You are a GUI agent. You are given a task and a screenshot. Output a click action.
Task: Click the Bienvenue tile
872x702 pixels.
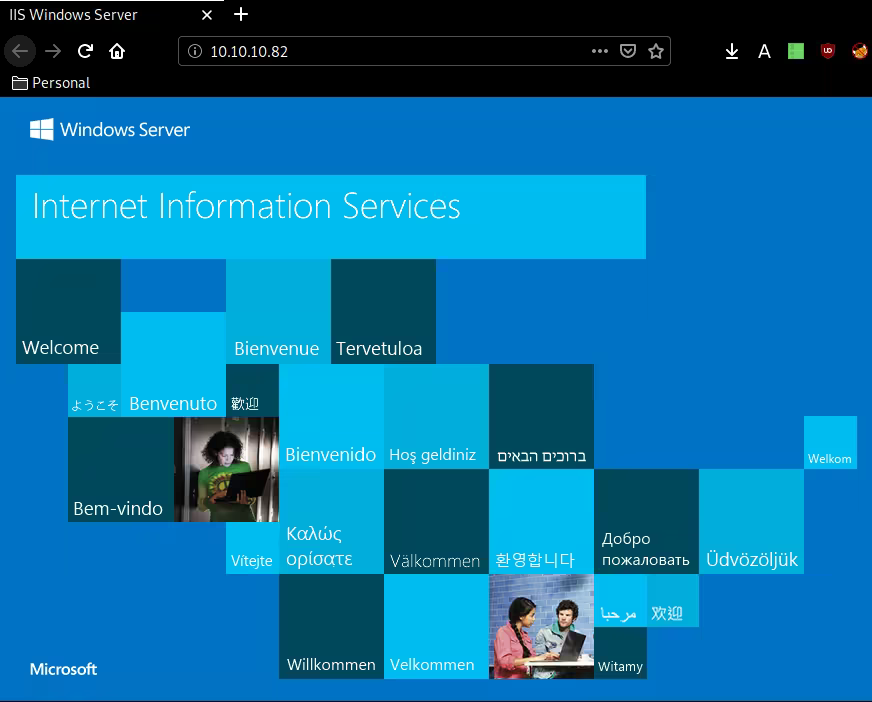pos(278,311)
